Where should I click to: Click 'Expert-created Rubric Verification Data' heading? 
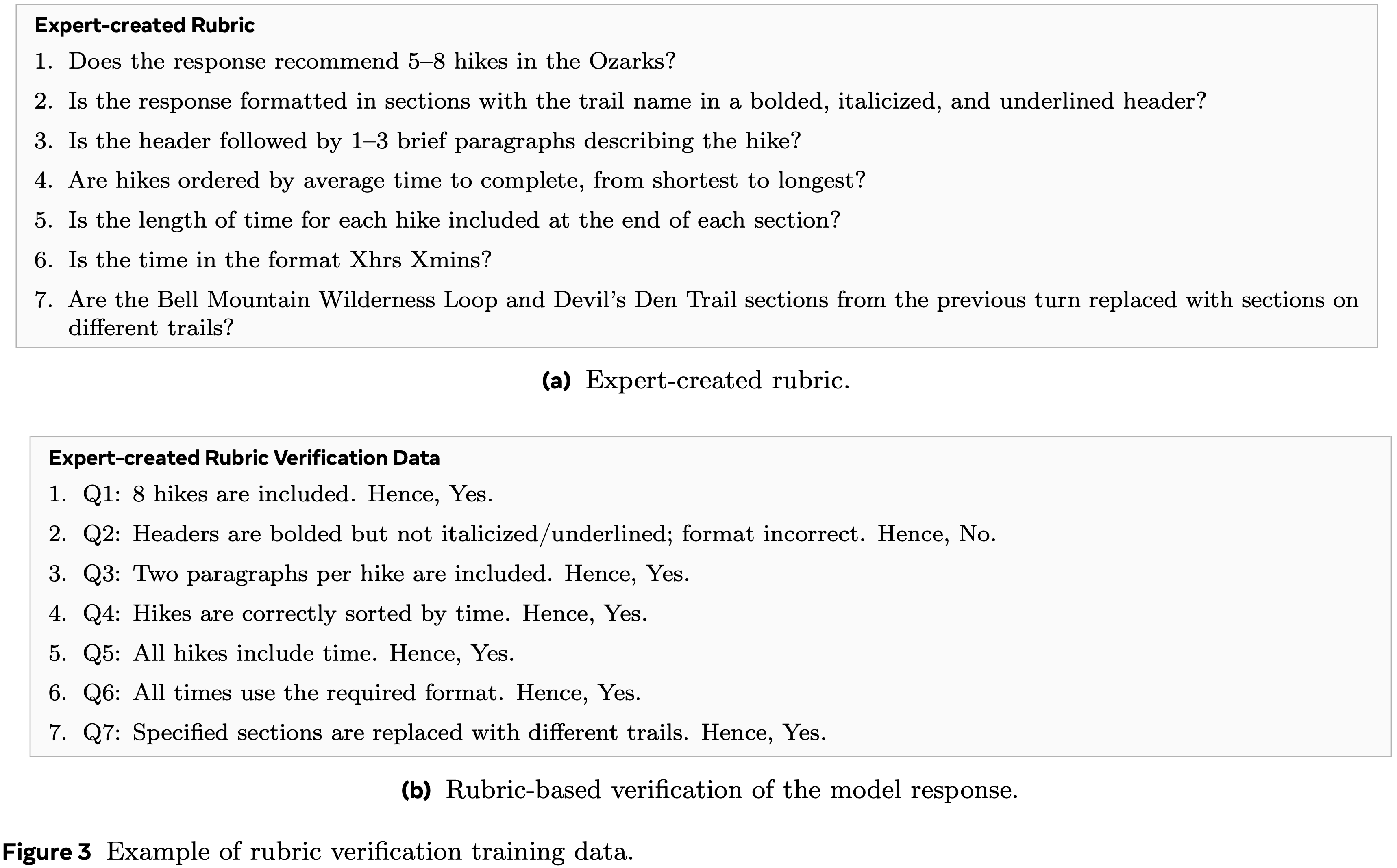[244, 458]
